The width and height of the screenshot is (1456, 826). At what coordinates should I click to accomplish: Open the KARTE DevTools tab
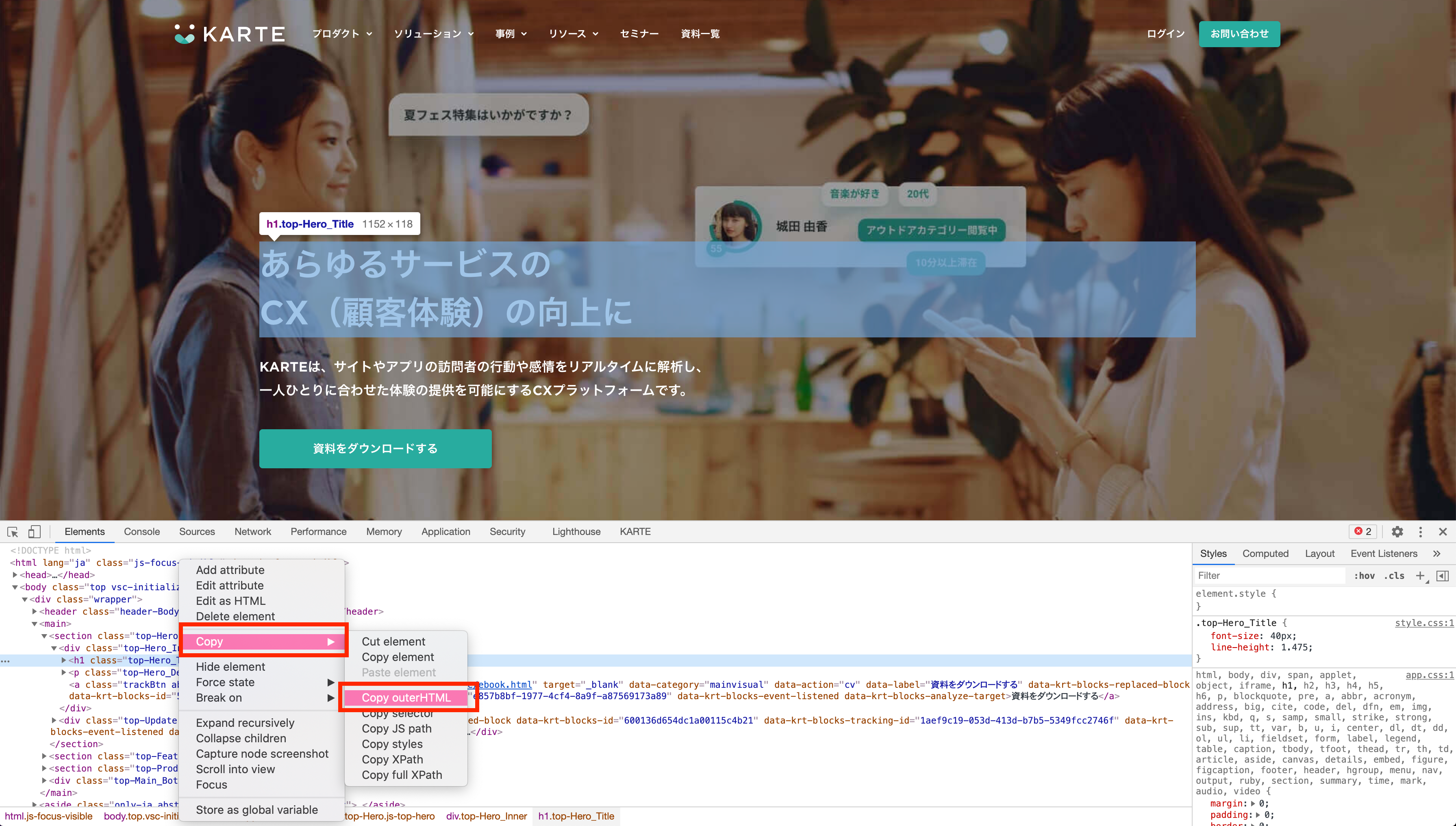point(635,532)
